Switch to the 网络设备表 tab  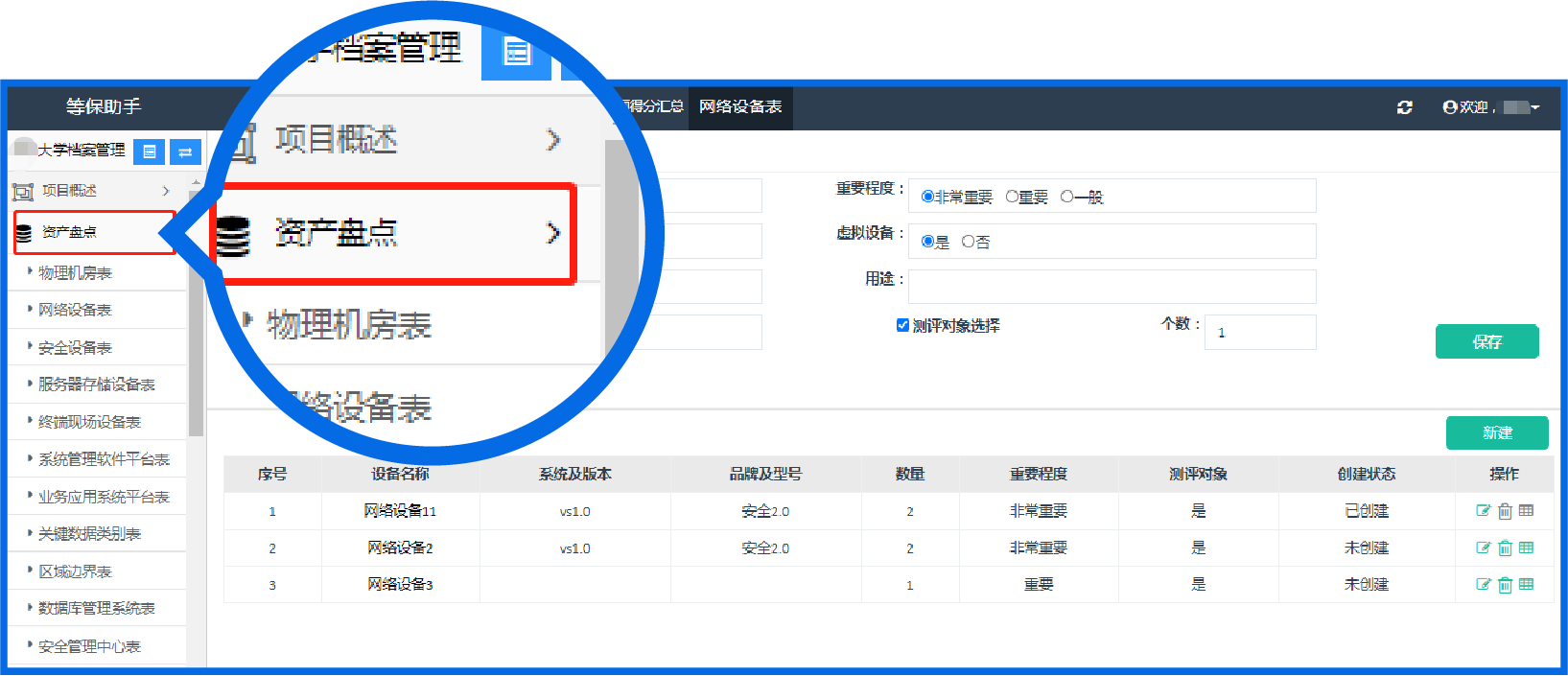pyautogui.click(x=739, y=107)
